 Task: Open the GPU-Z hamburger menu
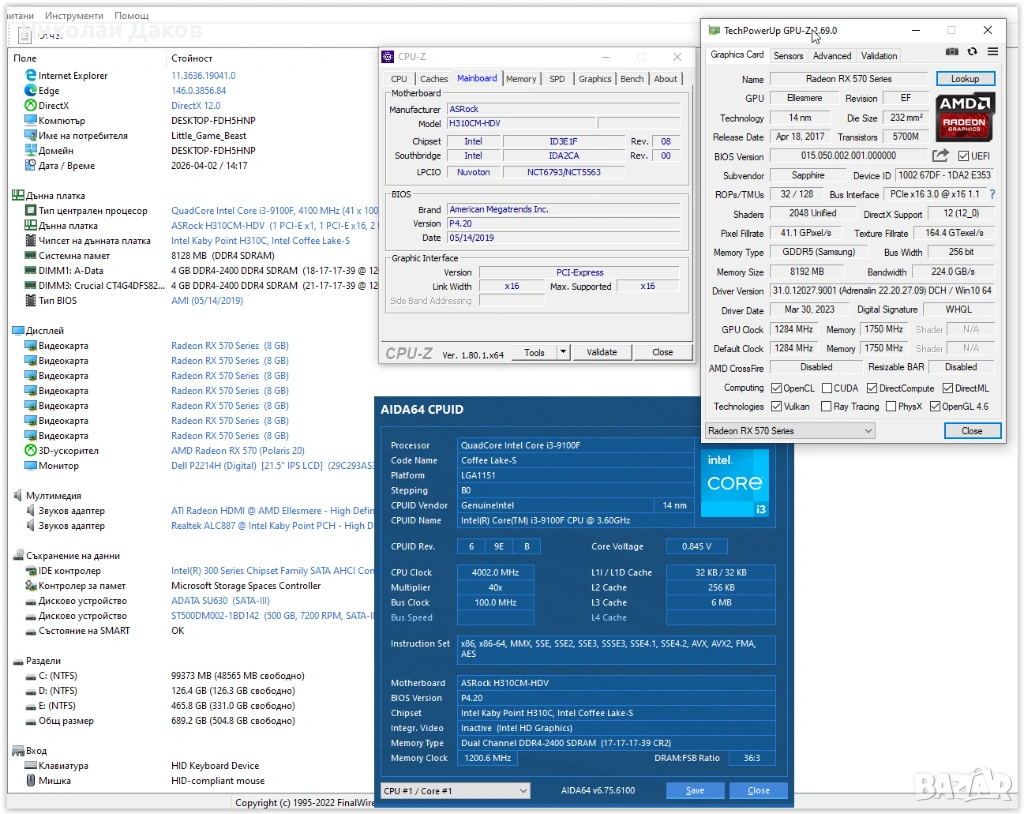tap(992, 51)
